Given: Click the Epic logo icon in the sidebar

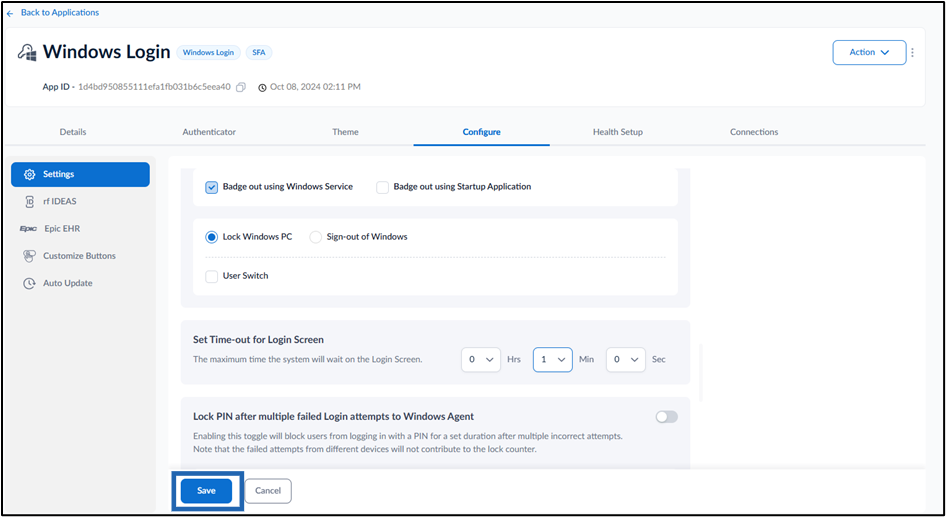Looking at the screenshot, I should (28, 229).
